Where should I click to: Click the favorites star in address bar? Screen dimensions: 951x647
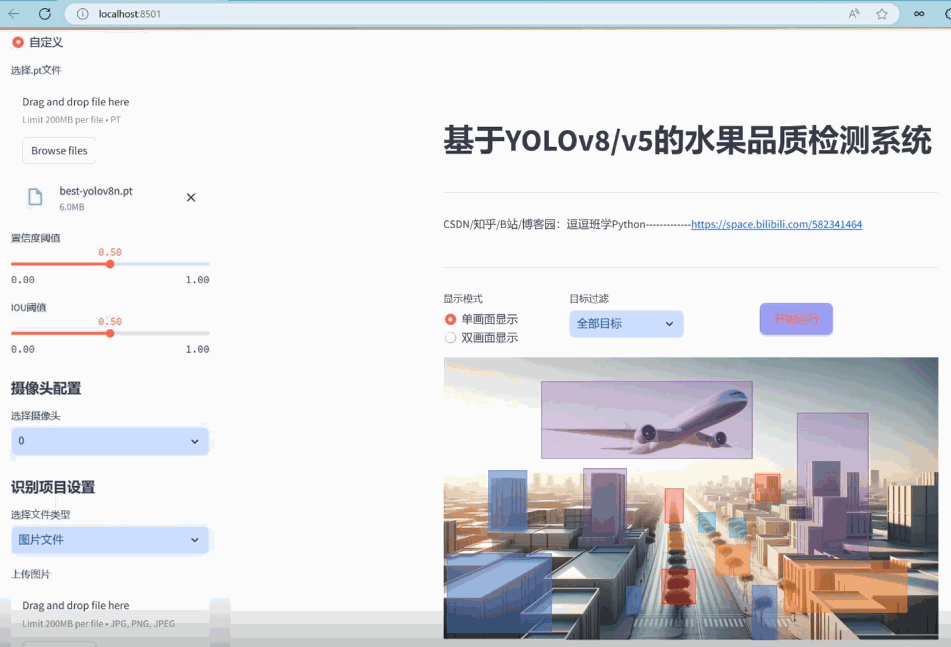click(882, 14)
